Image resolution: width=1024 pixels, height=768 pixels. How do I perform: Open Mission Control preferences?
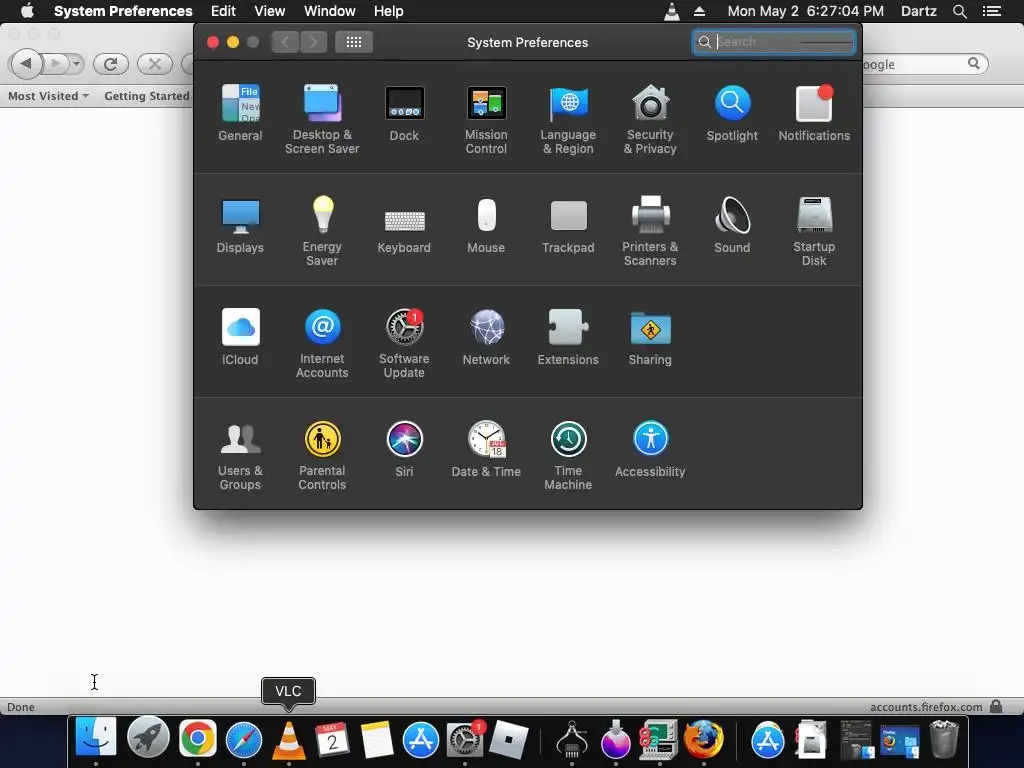(x=486, y=120)
